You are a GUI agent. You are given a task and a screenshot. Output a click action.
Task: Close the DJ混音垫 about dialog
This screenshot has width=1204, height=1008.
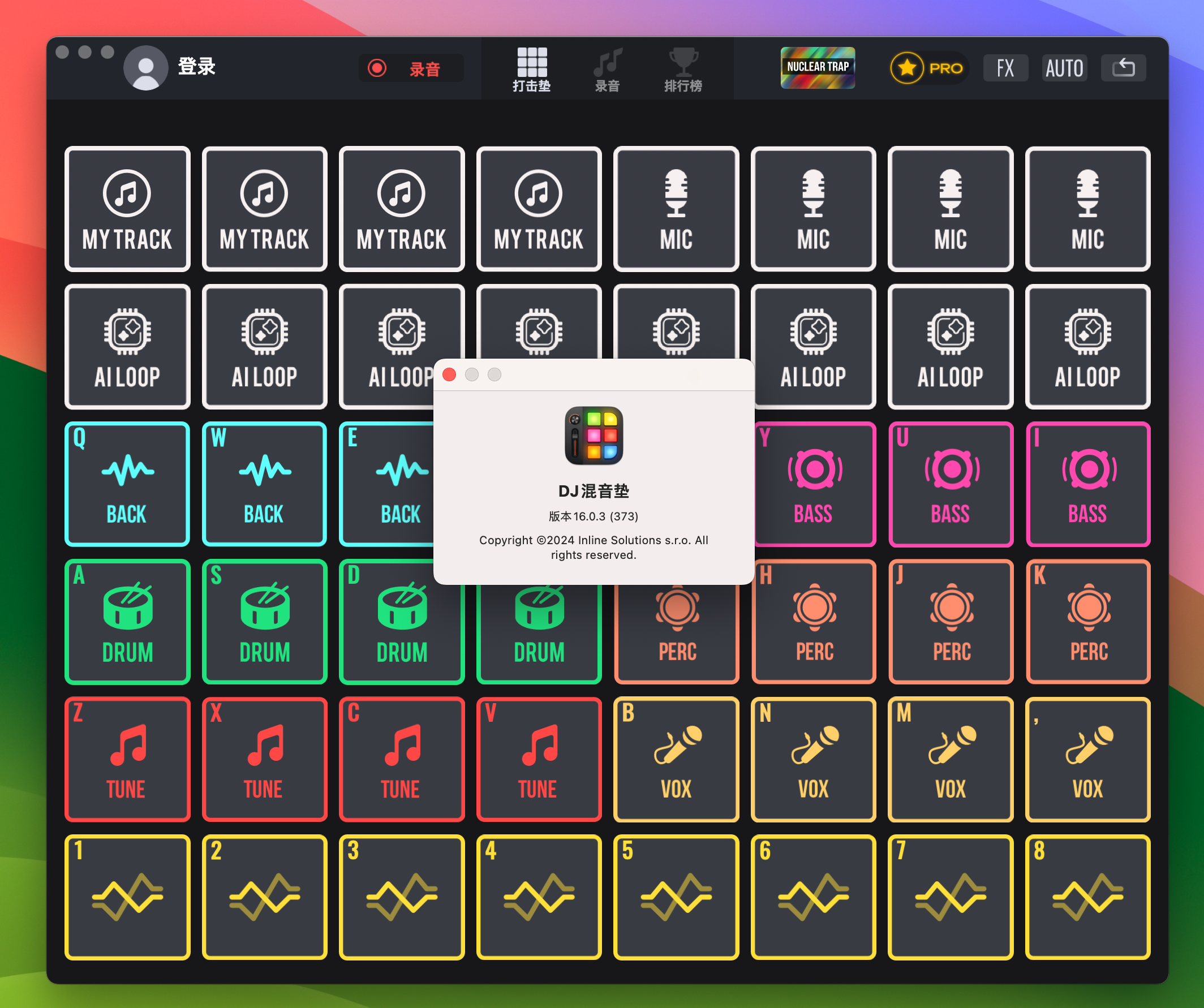click(449, 375)
